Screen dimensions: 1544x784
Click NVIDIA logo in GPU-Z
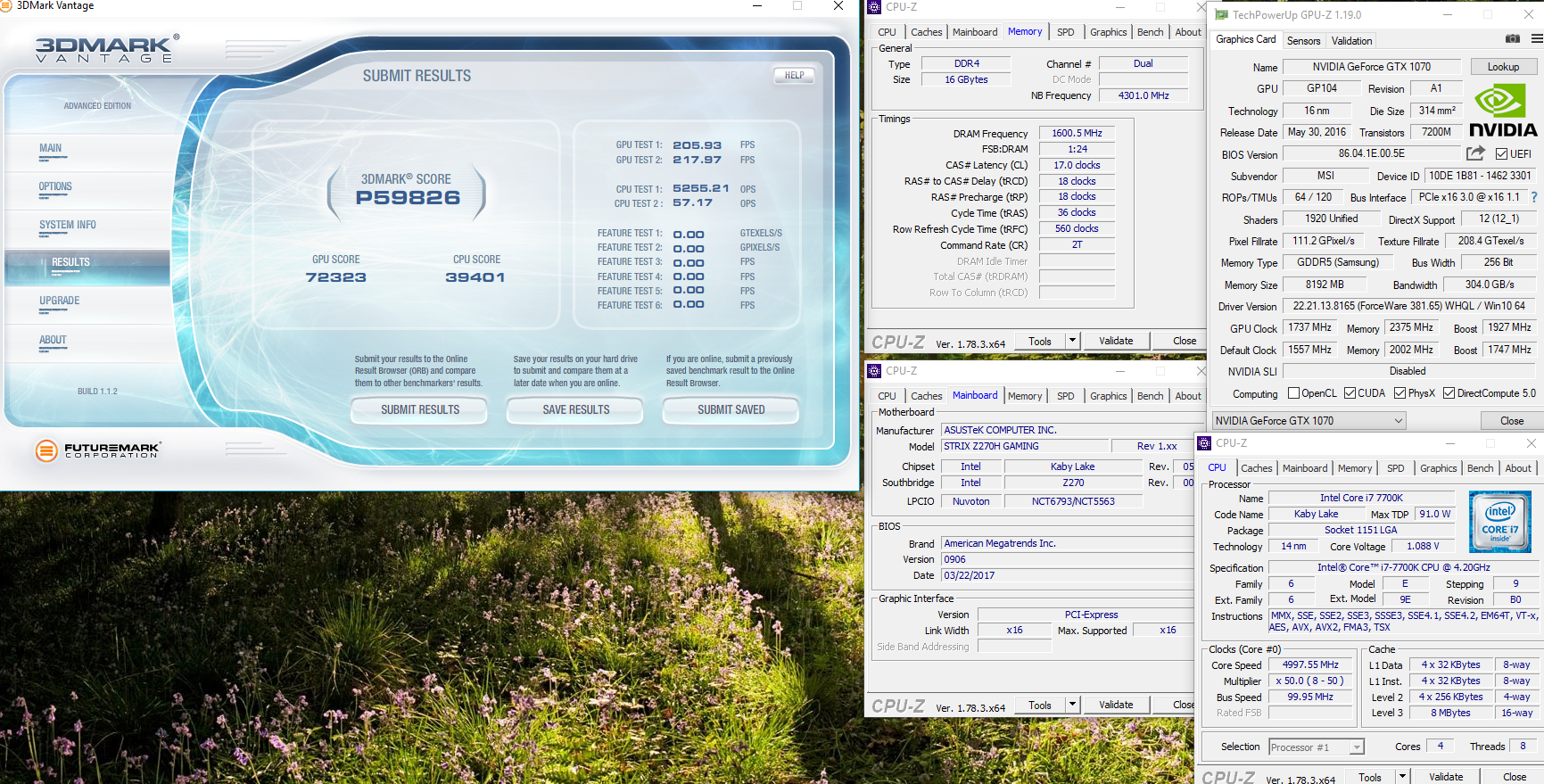(x=1503, y=111)
